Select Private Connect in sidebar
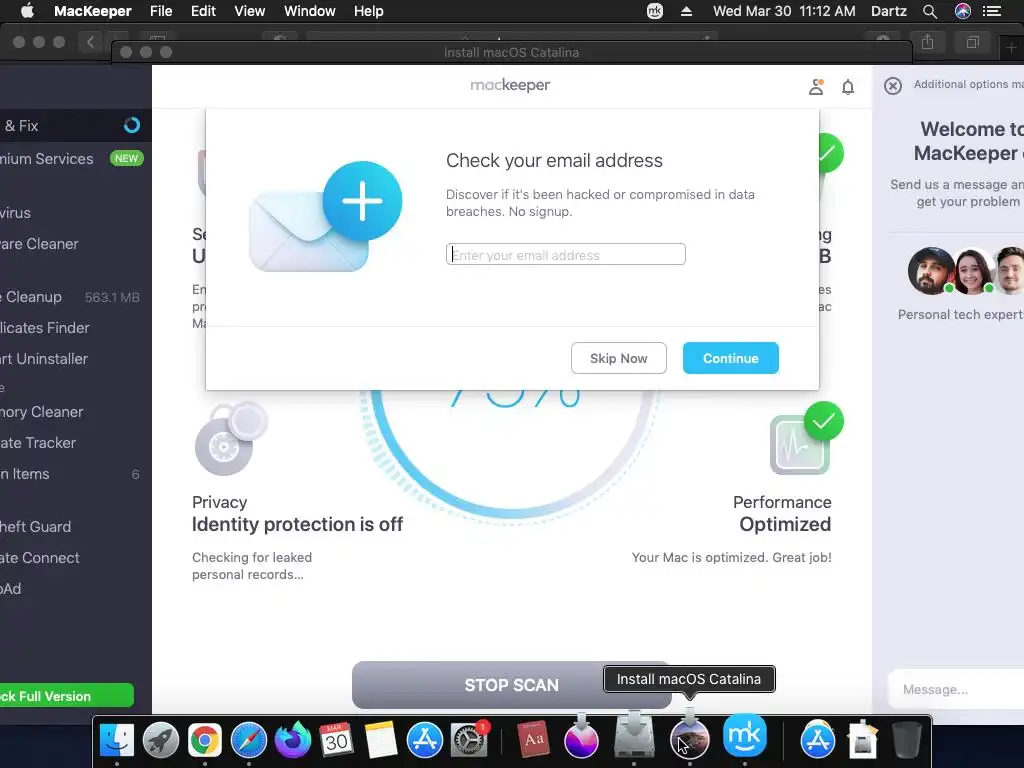Viewport: 1024px width, 768px height. (76, 558)
